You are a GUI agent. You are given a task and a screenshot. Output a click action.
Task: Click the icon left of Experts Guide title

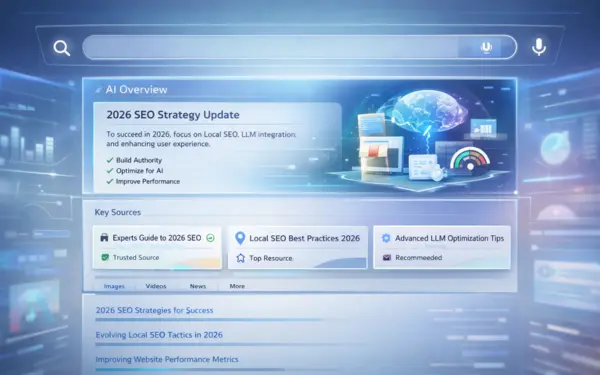(104, 238)
